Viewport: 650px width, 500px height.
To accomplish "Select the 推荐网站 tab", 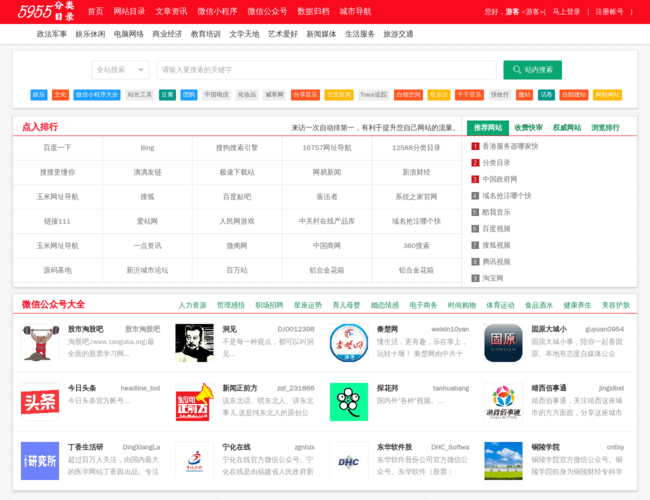I will coord(488,128).
